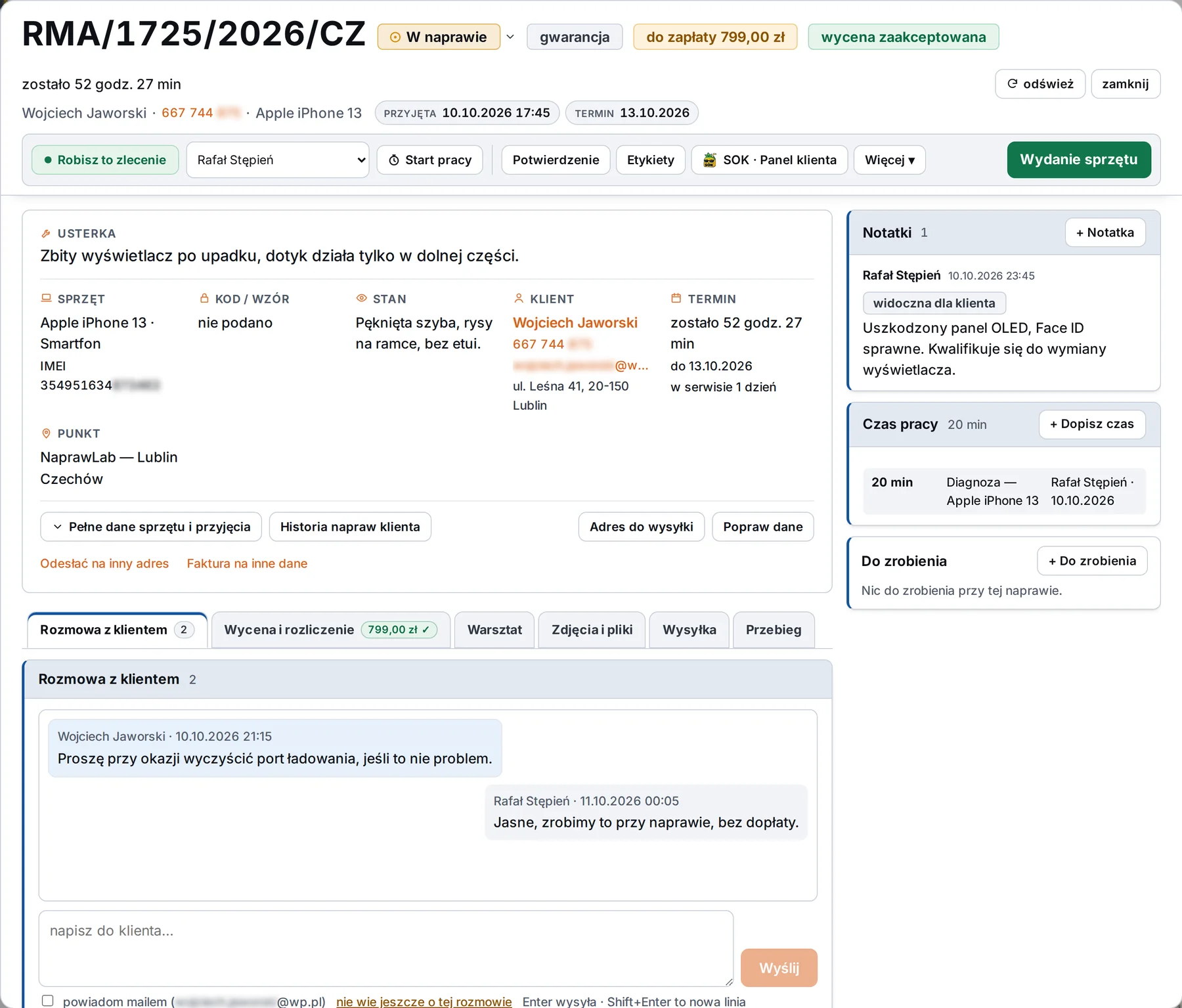Click Adres do wysyłki button
Image resolution: width=1182 pixels, height=1008 pixels.
pos(642,527)
